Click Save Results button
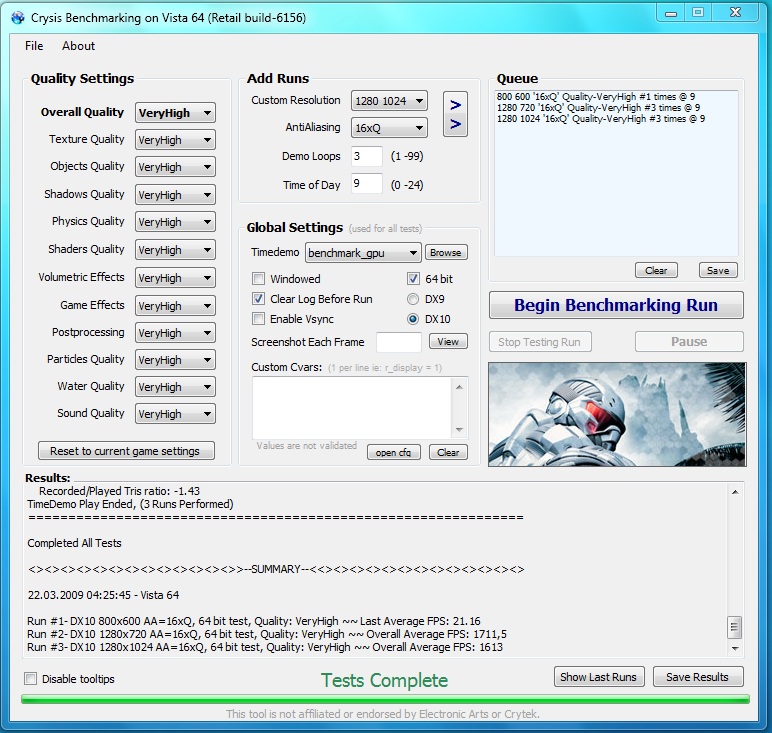This screenshot has height=733, width=772. tap(698, 677)
